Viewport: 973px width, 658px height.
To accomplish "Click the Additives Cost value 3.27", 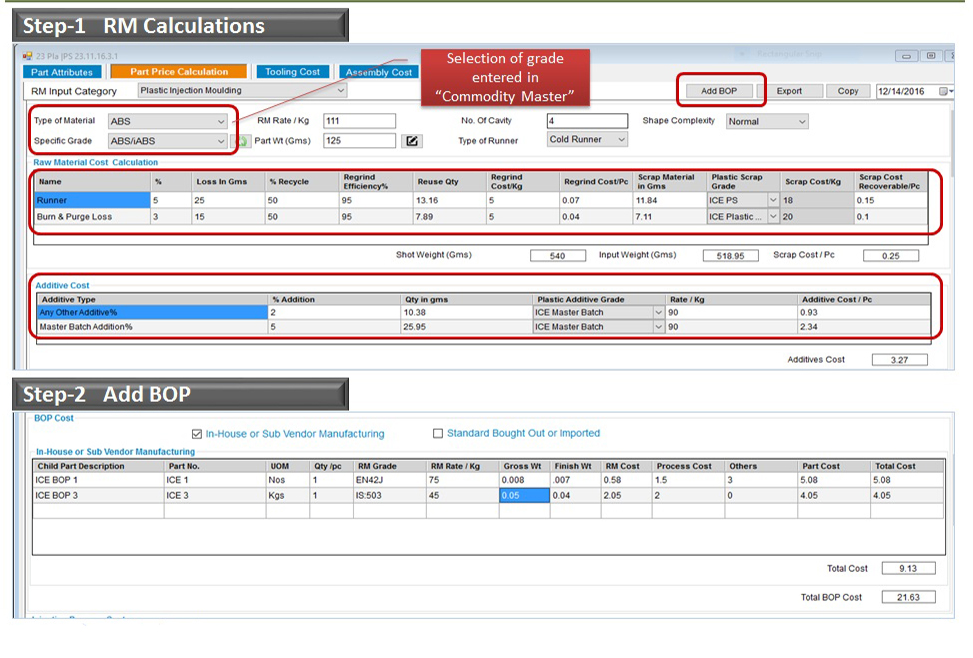I will 899,360.
